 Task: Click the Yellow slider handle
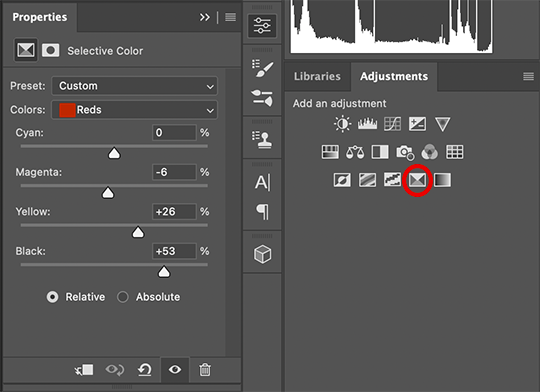pyautogui.click(x=138, y=233)
